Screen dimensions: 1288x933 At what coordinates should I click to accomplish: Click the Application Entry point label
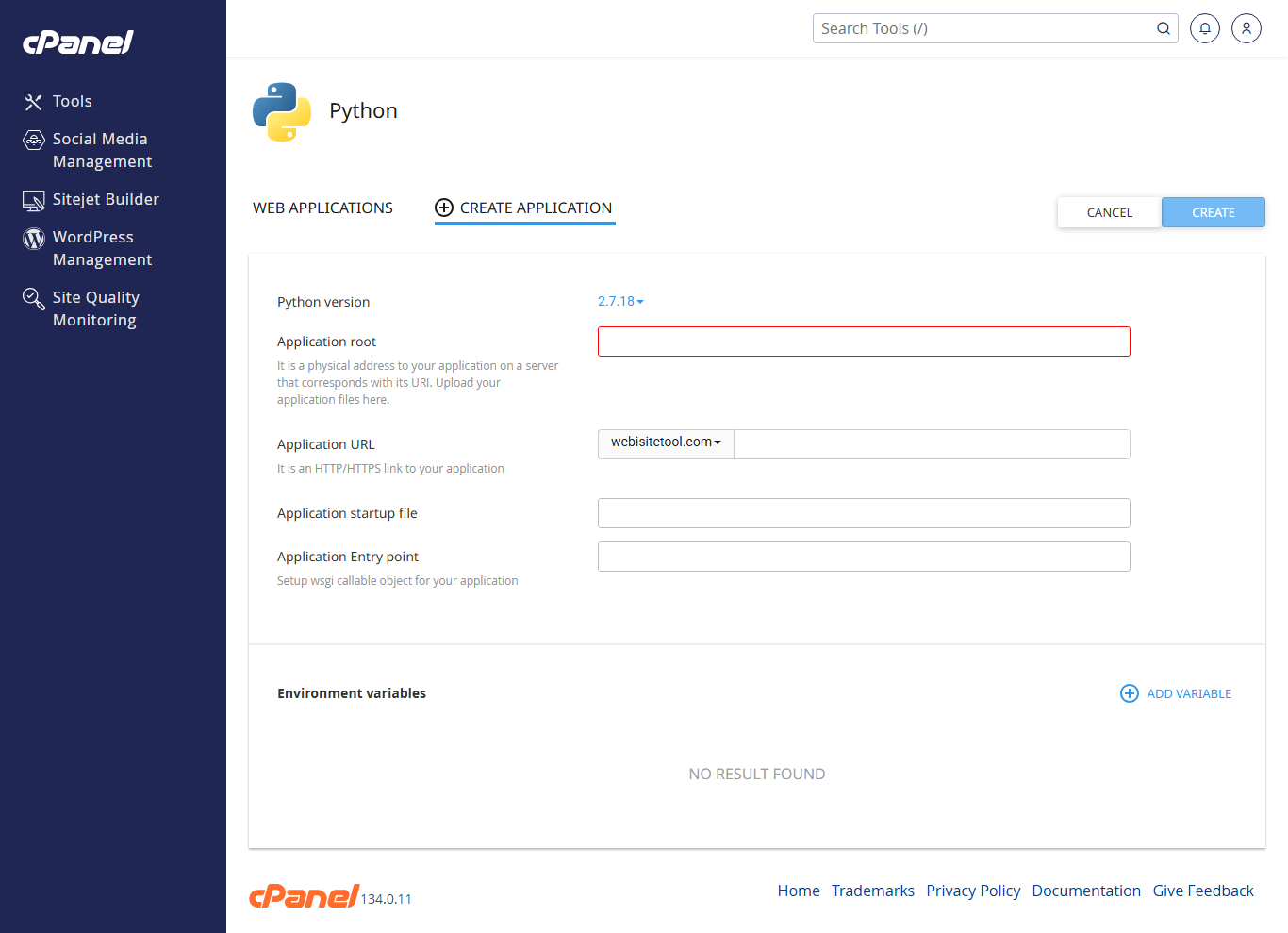(348, 557)
